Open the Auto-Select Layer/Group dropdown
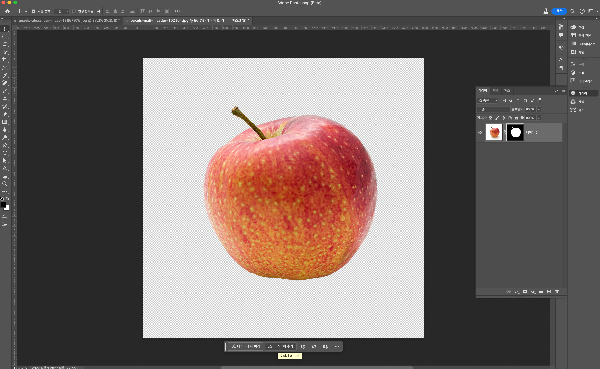 pyautogui.click(x=61, y=11)
